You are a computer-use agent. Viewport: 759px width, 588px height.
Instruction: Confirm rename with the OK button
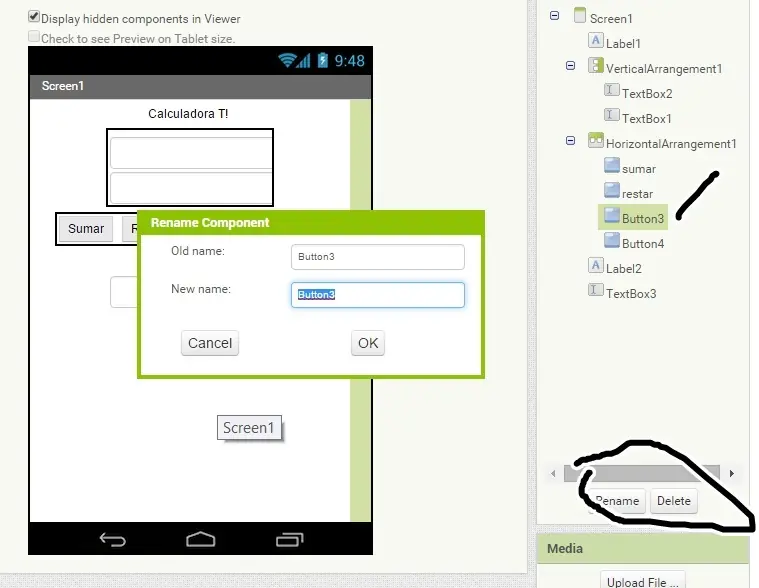(368, 343)
